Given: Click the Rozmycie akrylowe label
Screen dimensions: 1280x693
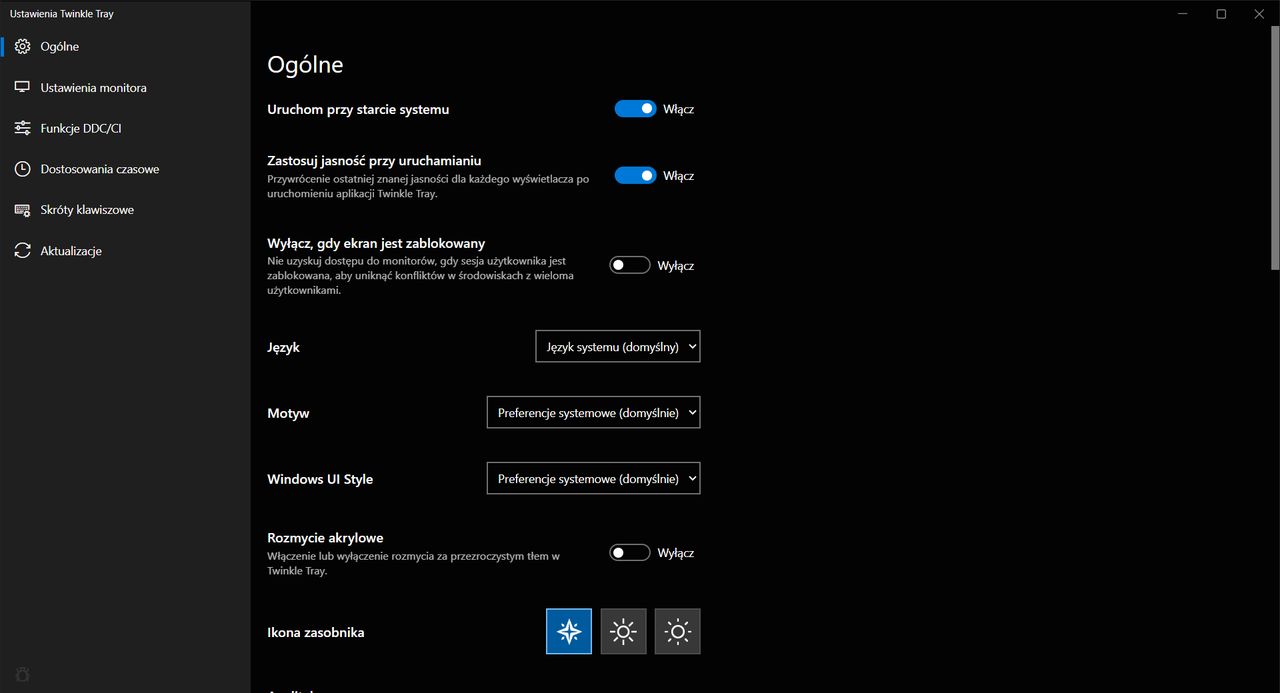Looking at the screenshot, I should (325, 538).
